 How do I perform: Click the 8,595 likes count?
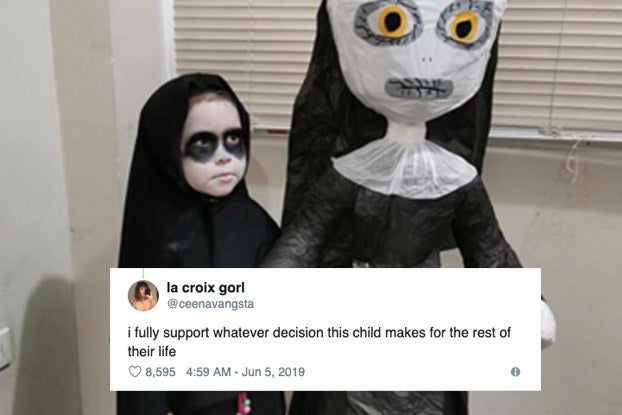tap(160, 372)
